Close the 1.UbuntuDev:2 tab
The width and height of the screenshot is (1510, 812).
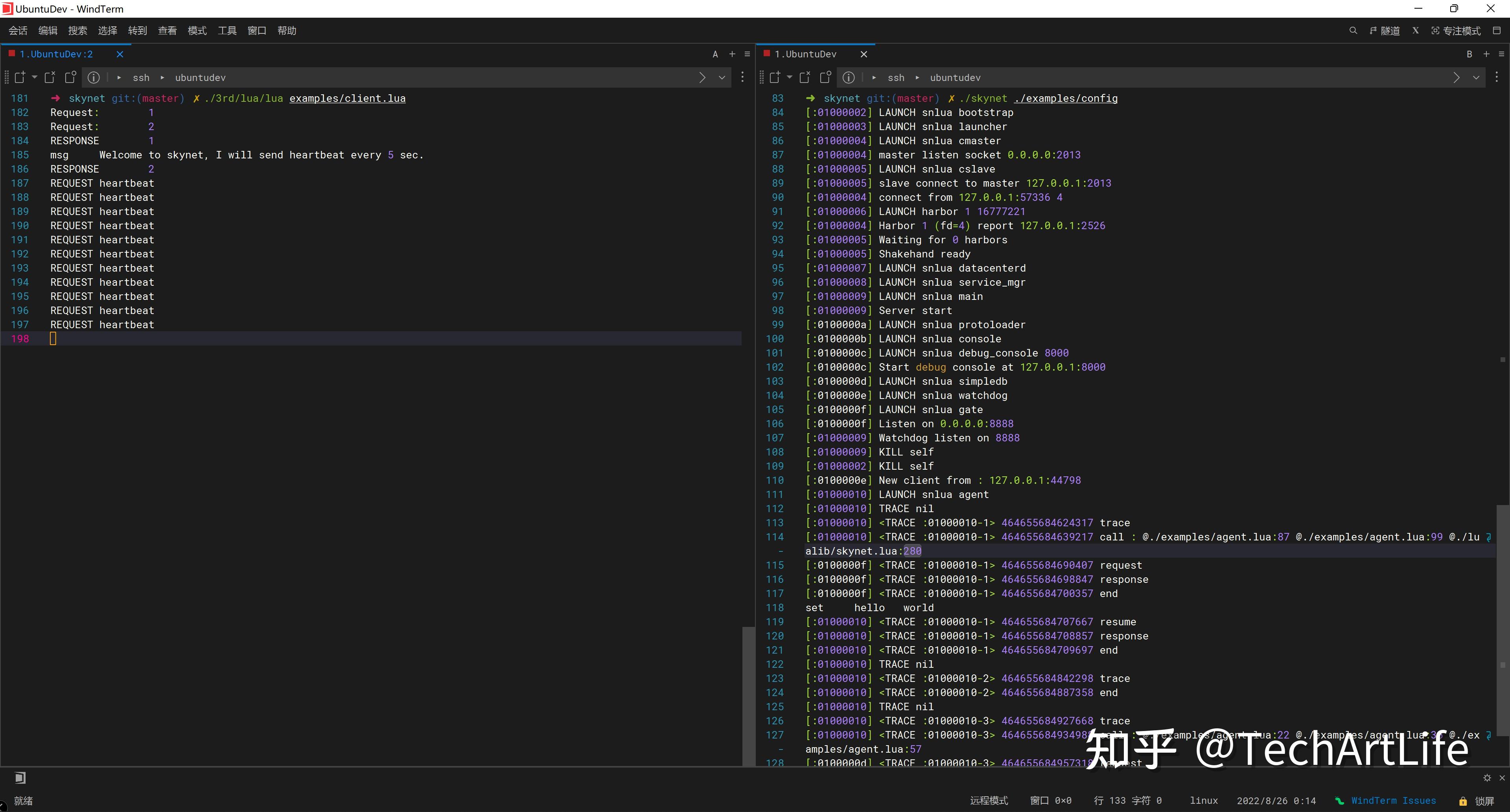click(120, 54)
